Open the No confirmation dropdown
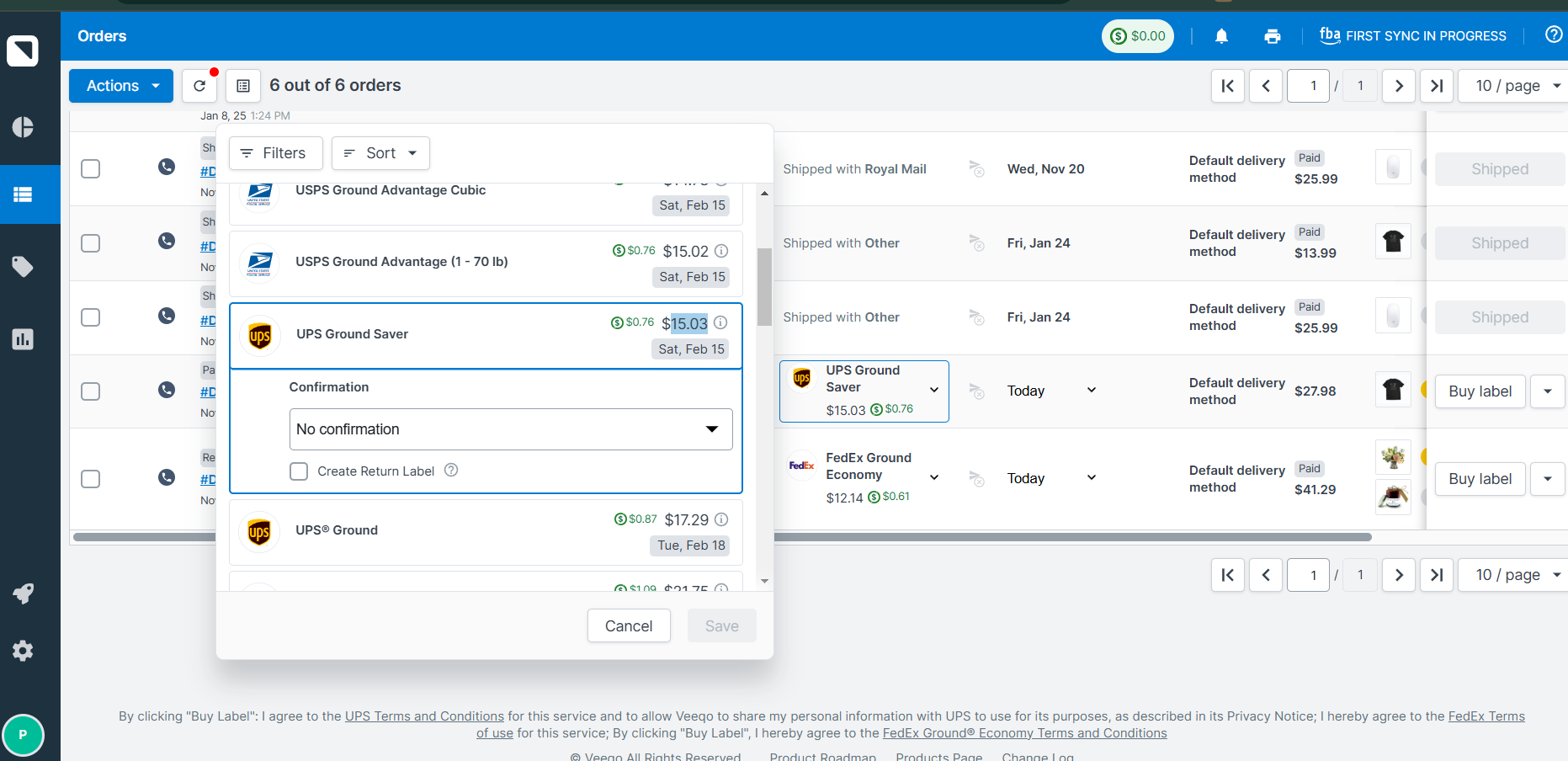 511,429
